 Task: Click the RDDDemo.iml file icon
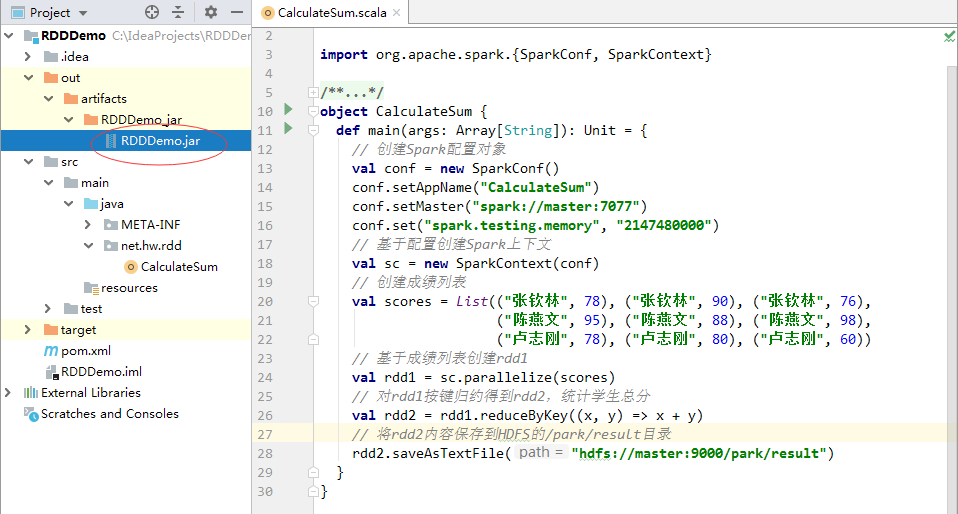[51, 372]
